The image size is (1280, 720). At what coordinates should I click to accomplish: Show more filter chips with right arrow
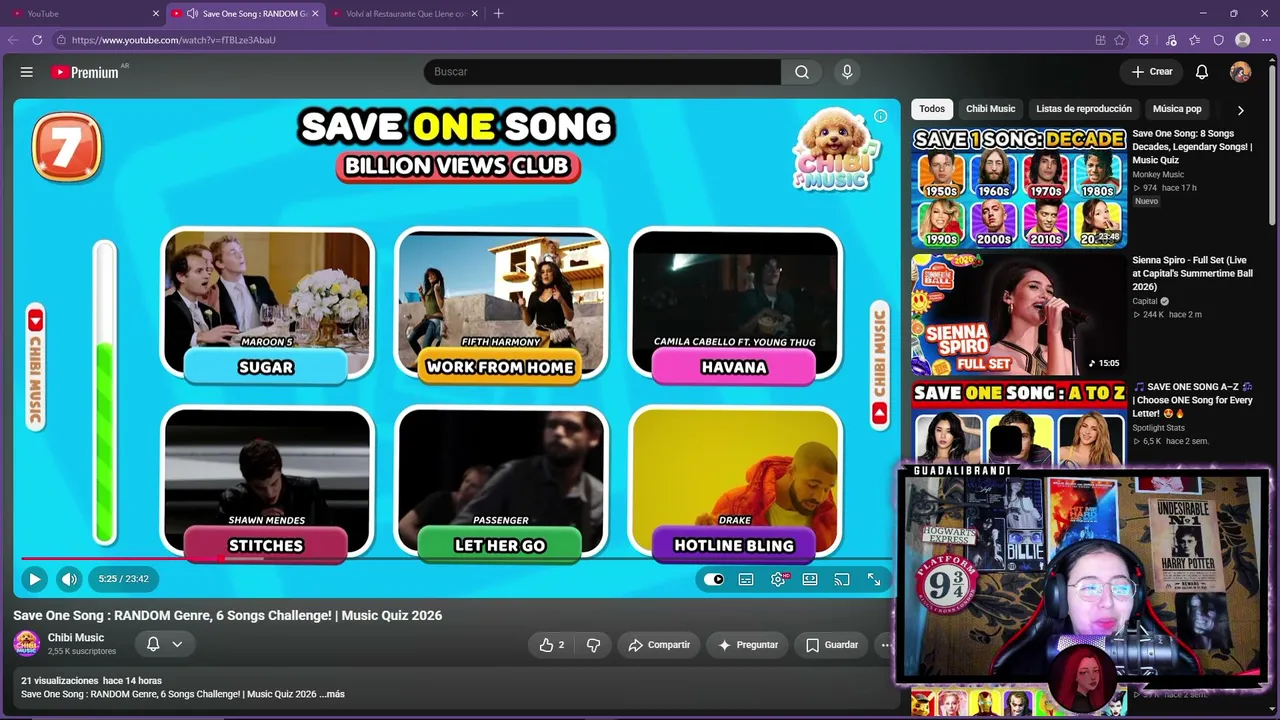pyautogui.click(x=1240, y=110)
